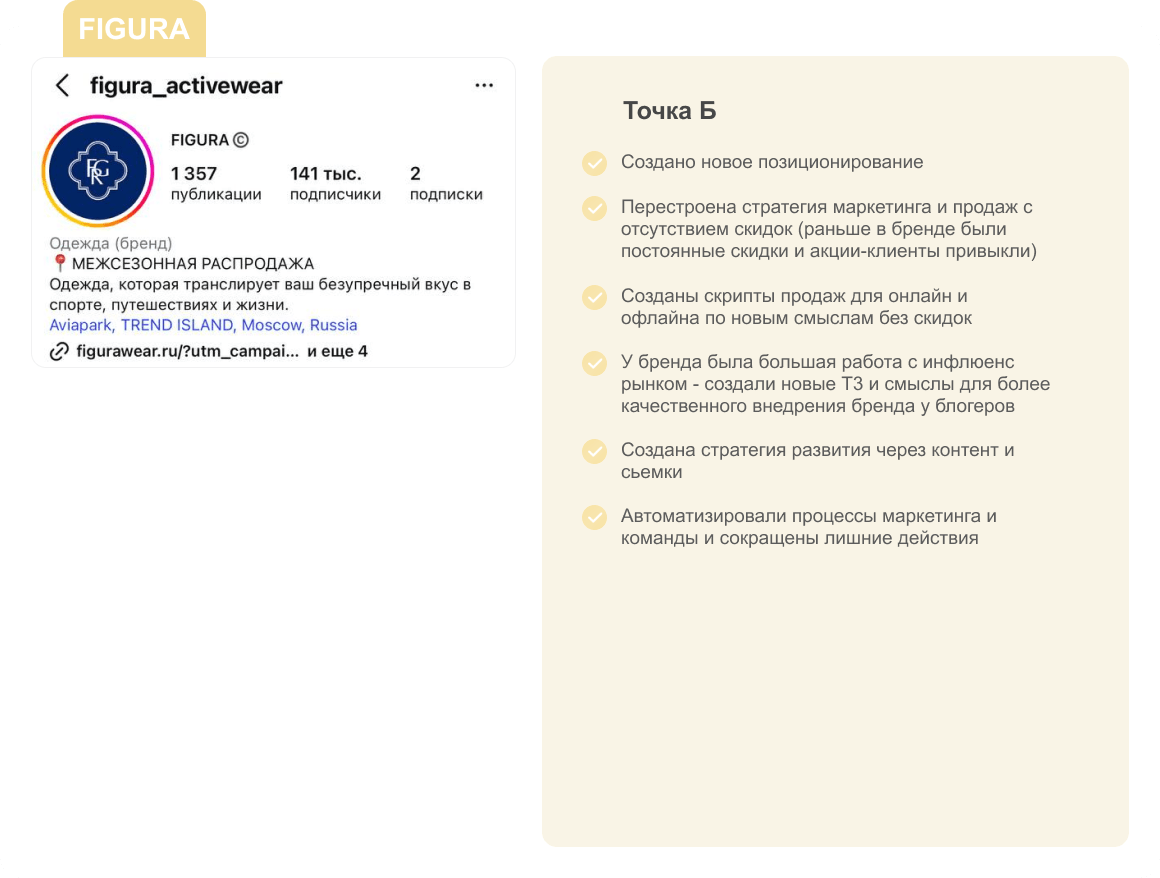
Task: Open Aviapark, TREND ISLAND location link
Action: click(x=203, y=325)
